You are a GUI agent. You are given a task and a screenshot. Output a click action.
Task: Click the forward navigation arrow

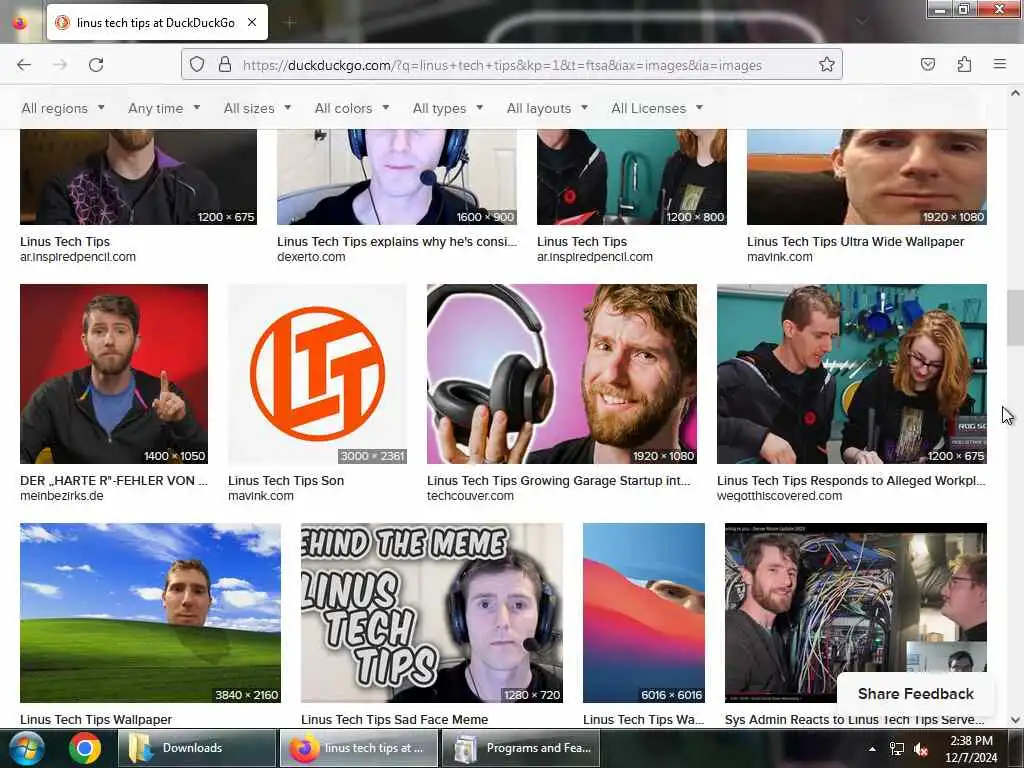(x=60, y=65)
